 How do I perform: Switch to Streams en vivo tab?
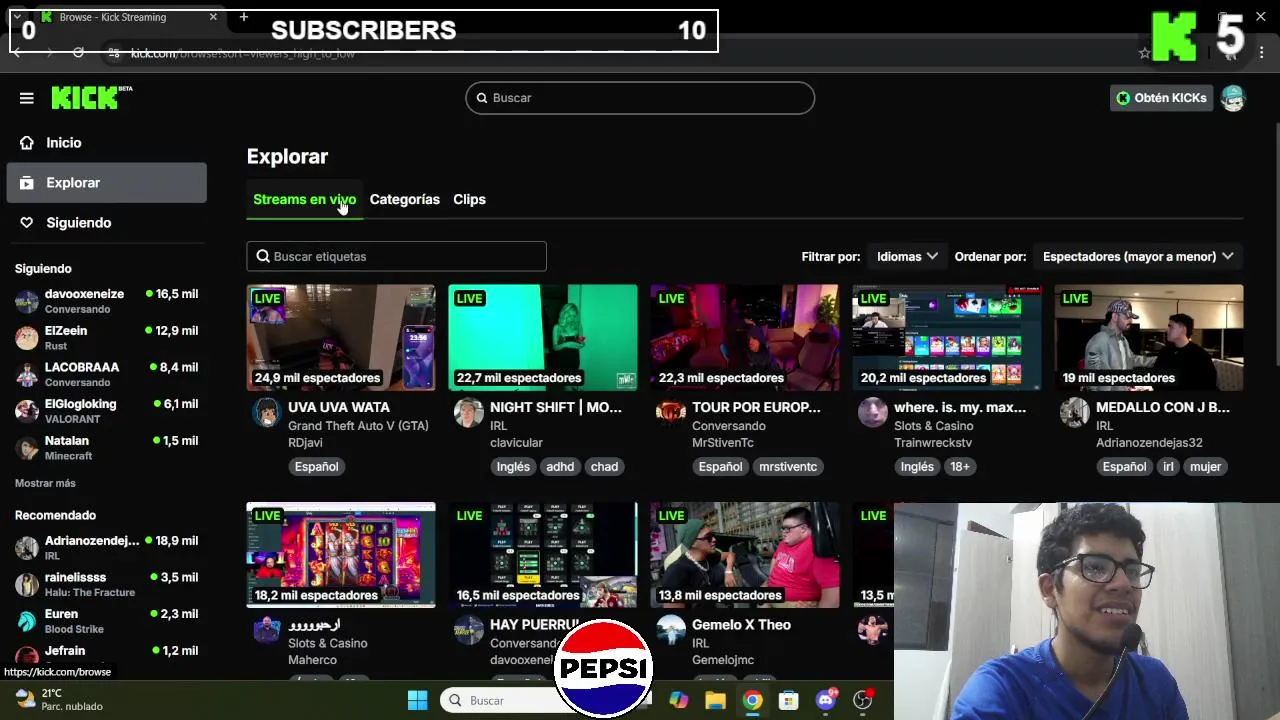[x=304, y=199]
